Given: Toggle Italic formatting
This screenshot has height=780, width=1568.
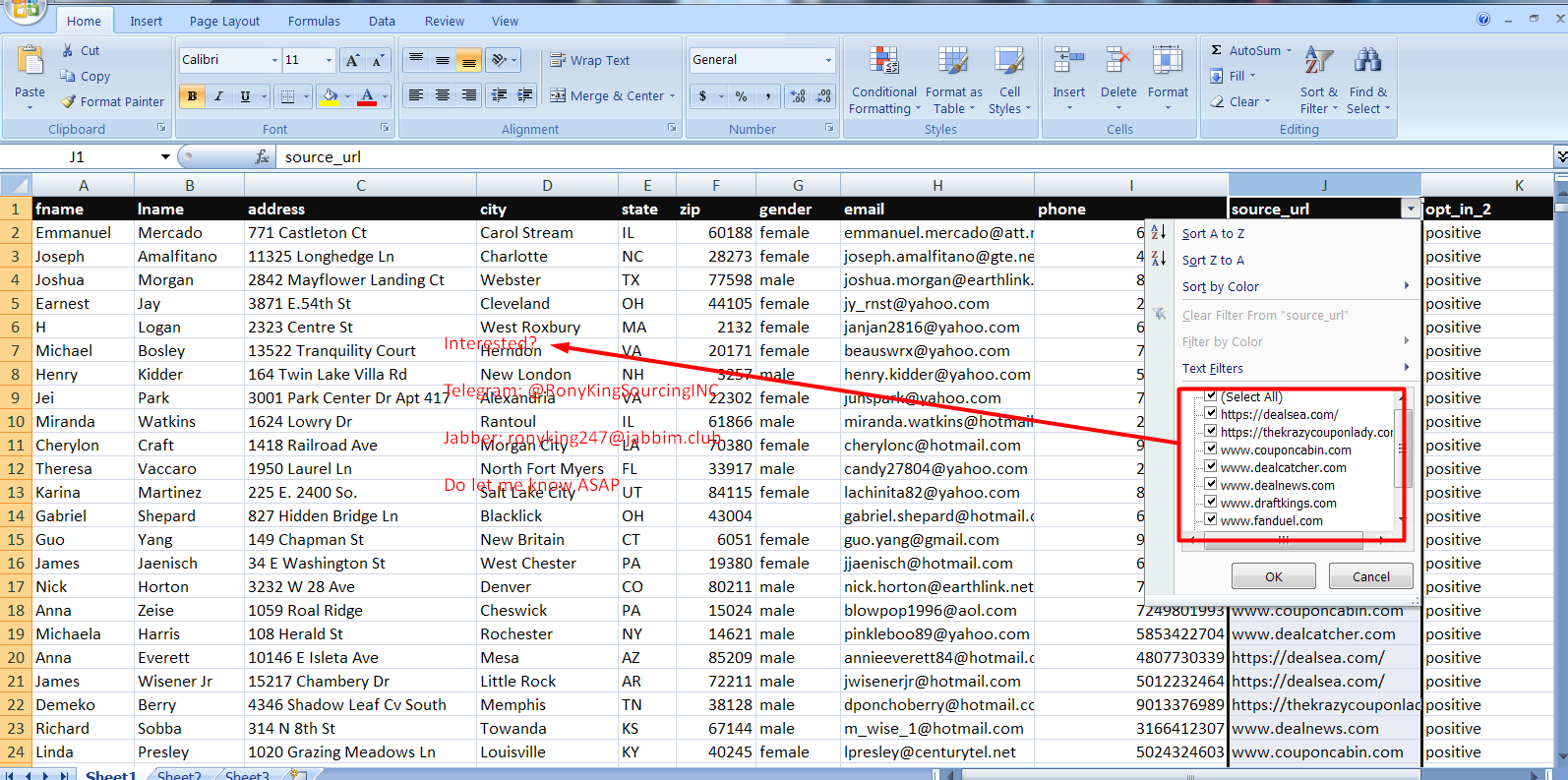Looking at the screenshot, I should point(218,95).
